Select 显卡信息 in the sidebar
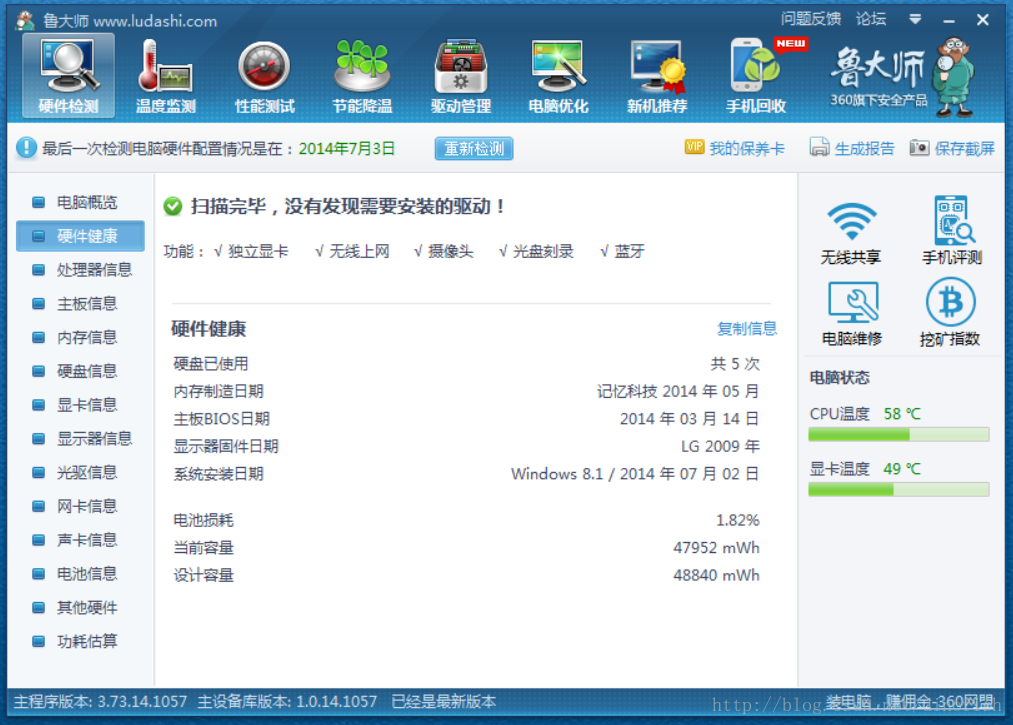 tap(80, 405)
